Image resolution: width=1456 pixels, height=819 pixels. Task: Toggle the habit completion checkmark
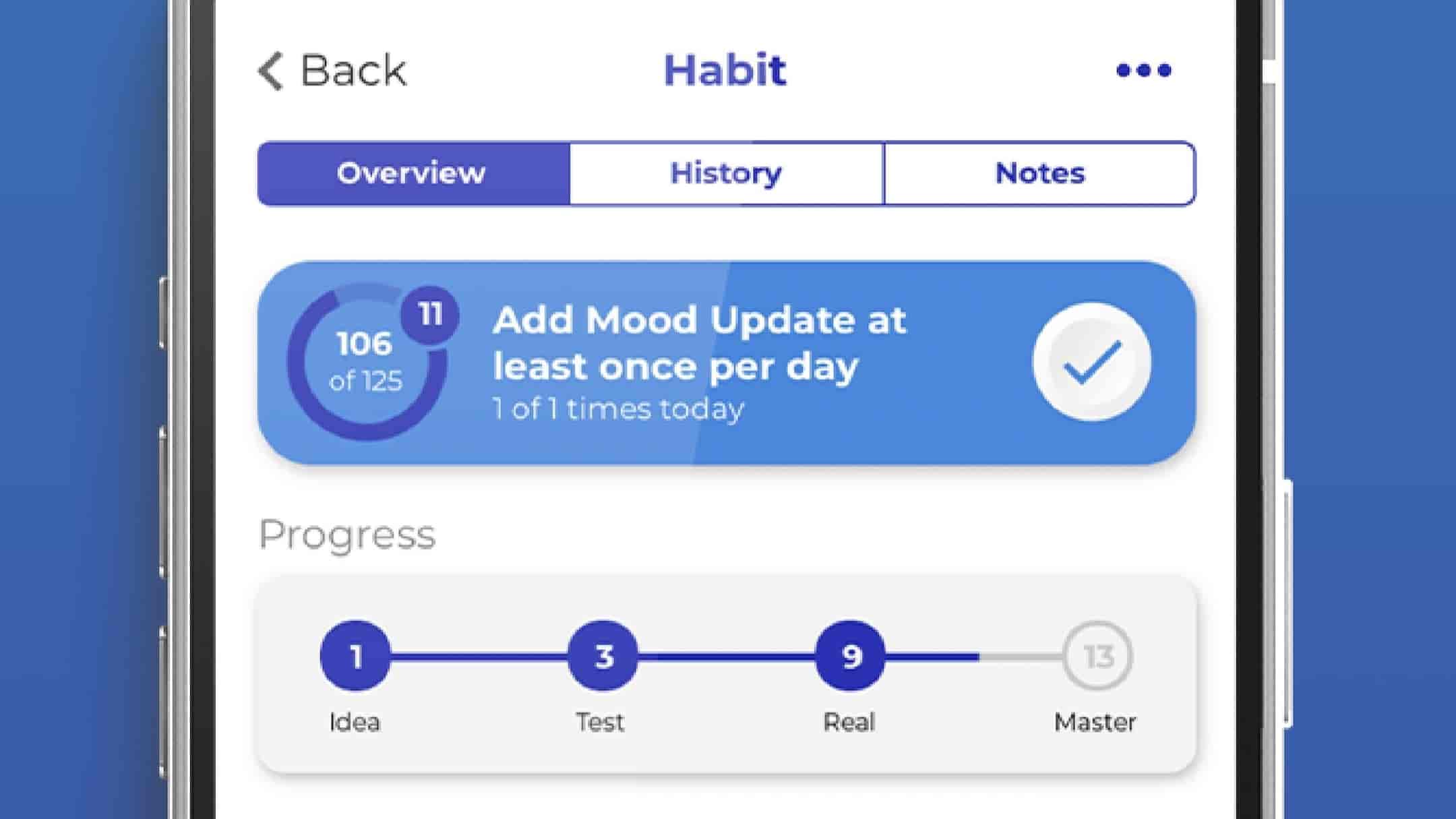(1091, 362)
